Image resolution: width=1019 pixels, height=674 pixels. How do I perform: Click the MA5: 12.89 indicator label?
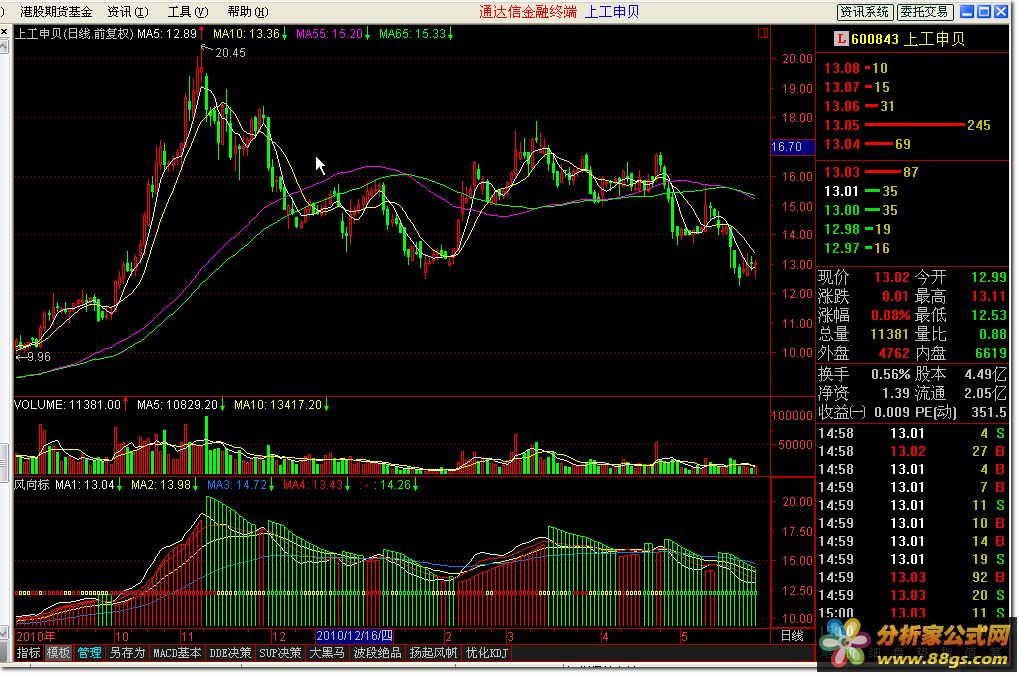[167, 34]
